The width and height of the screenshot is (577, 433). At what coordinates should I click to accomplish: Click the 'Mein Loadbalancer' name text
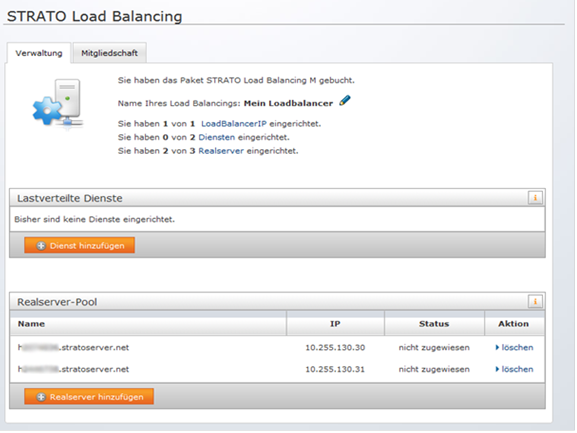288,103
